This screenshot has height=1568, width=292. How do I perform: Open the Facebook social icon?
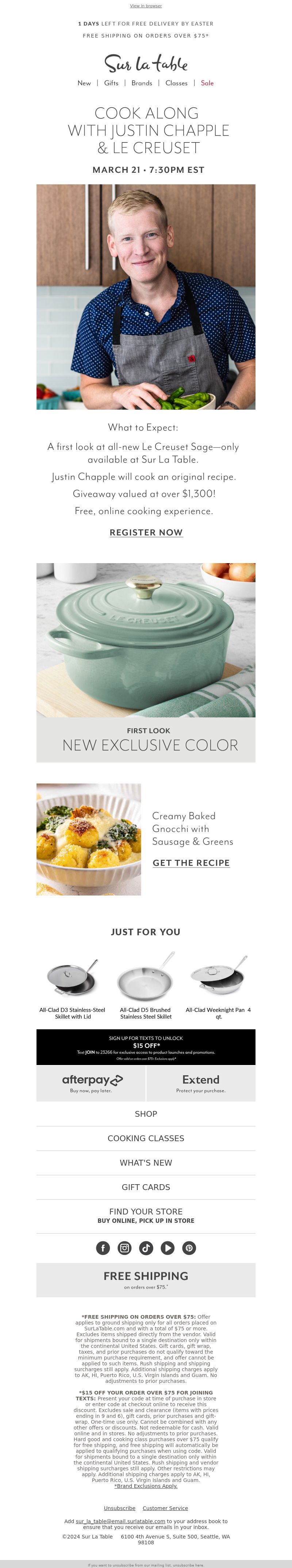point(103,1248)
